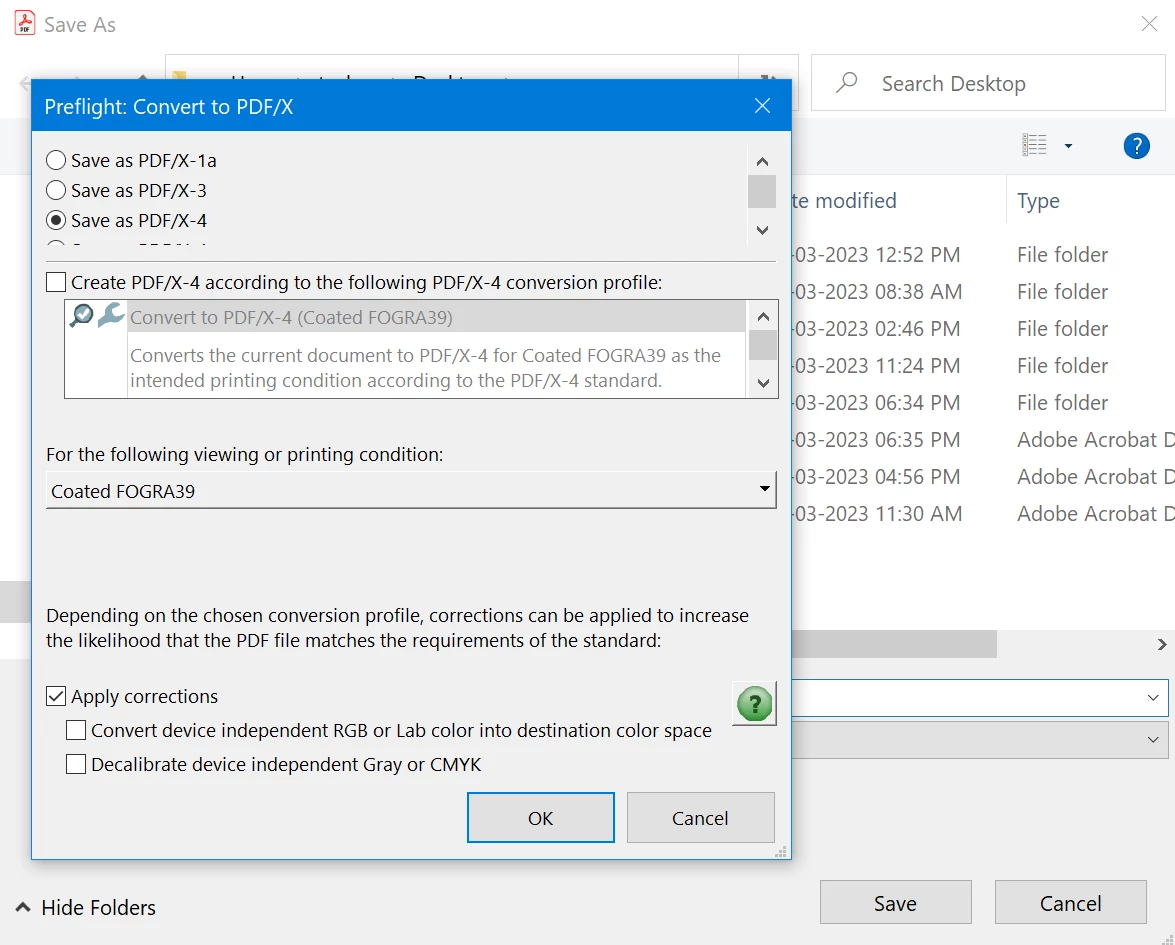The image size is (1175, 945).
Task: Collapse folders with Hide Folders
Action: coord(86,908)
